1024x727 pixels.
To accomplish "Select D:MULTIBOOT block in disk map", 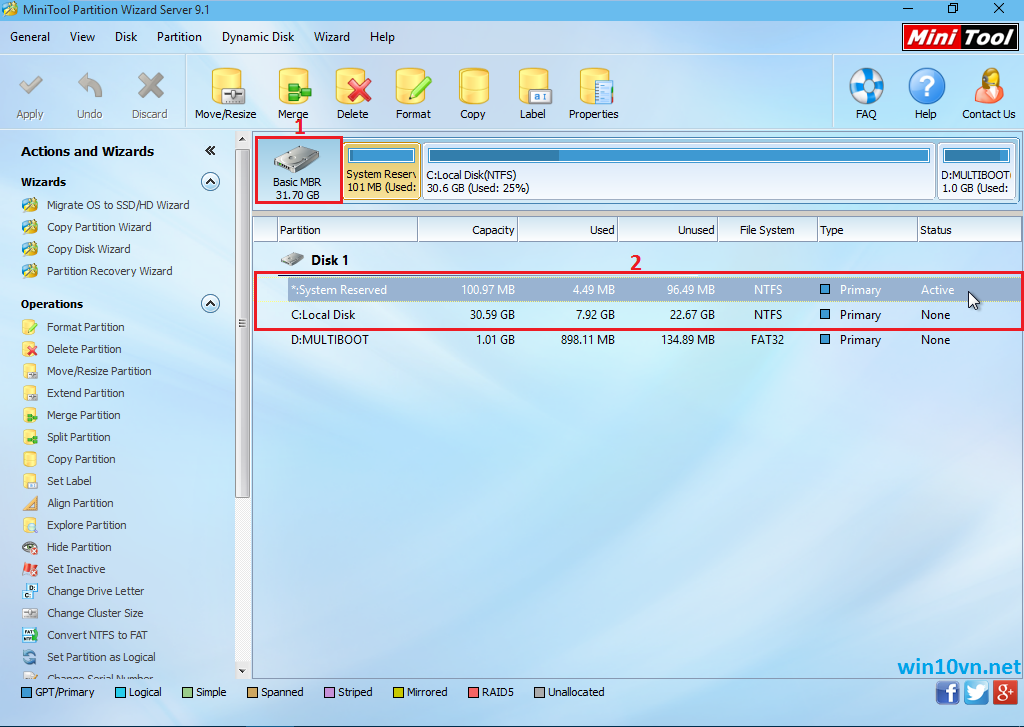I will coord(976,171).
